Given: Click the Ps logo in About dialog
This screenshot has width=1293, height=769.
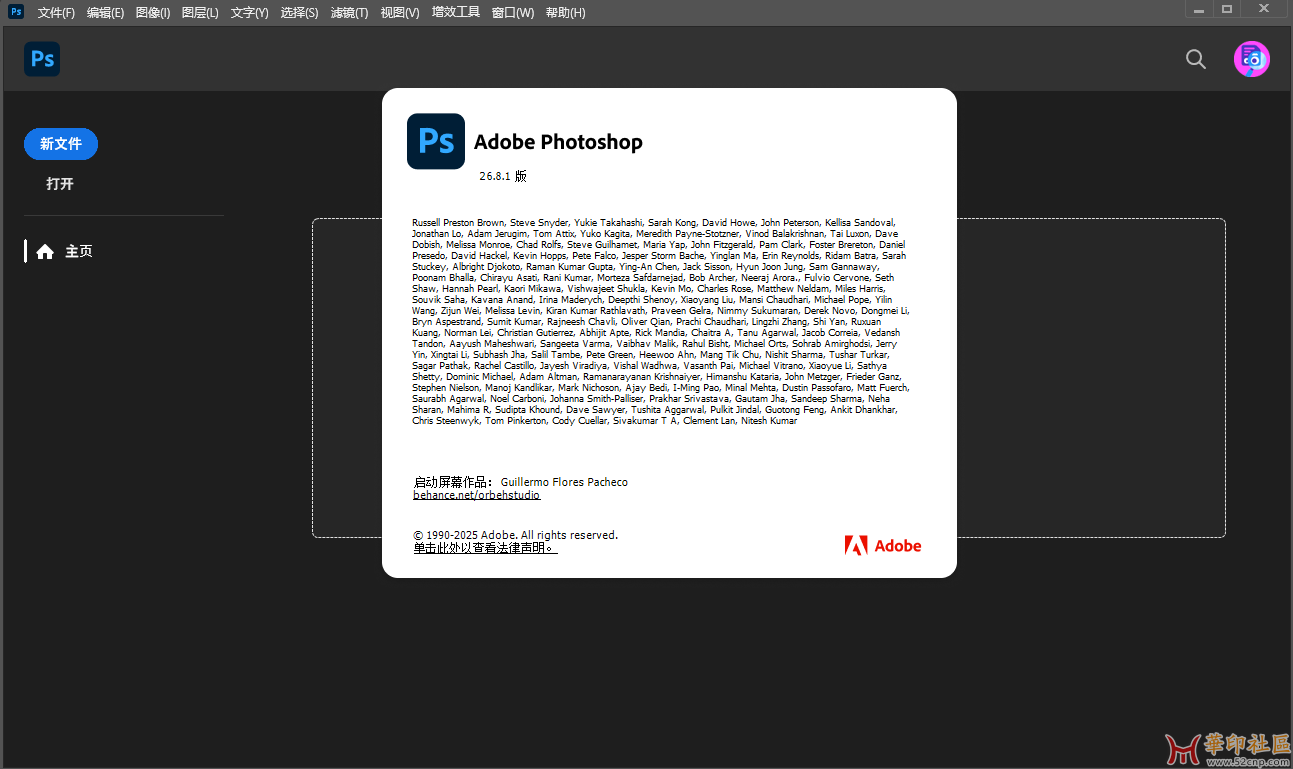Looking at the screenshot, I should click(436, 141).
